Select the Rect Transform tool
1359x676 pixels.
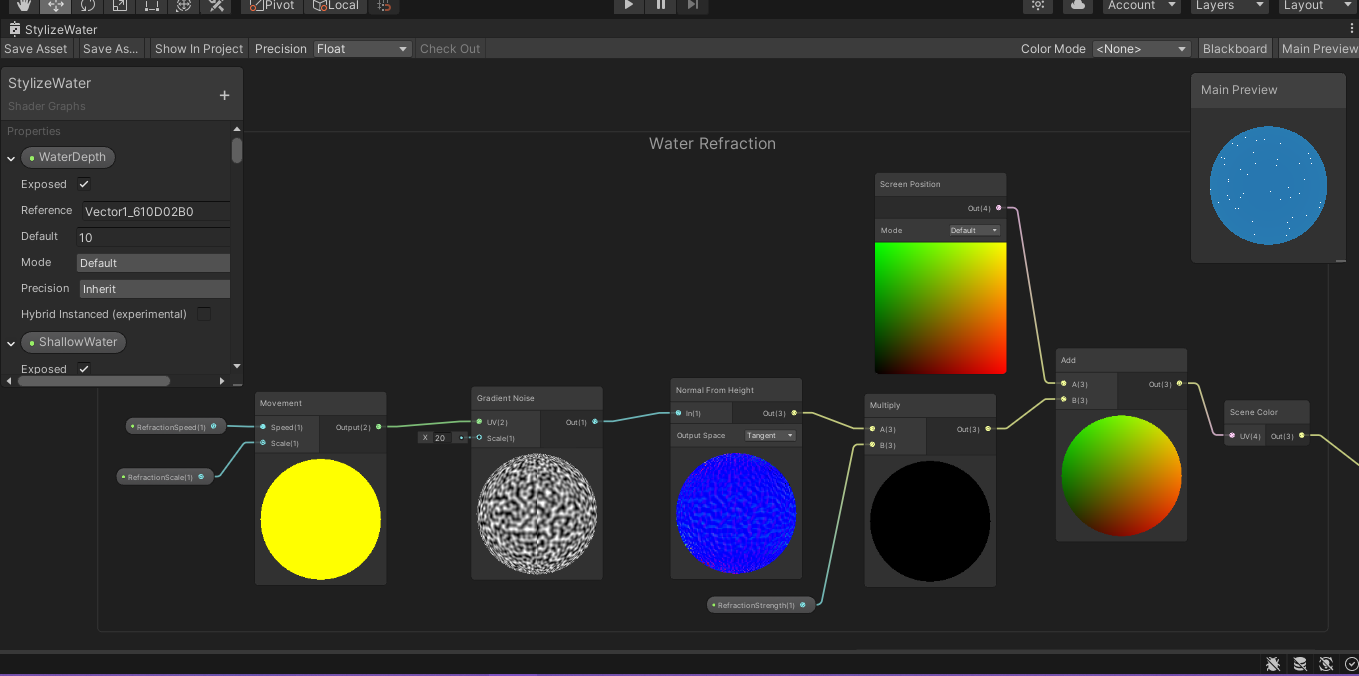point(149,6)
